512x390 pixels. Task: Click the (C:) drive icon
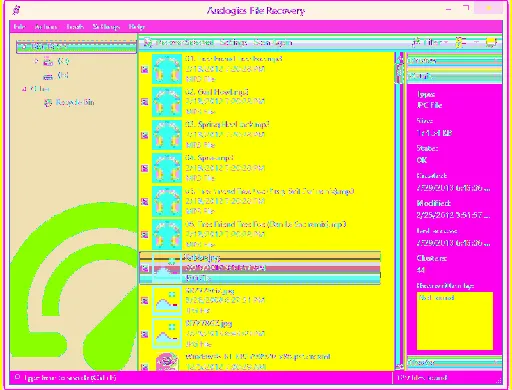(x=48, y=61)
